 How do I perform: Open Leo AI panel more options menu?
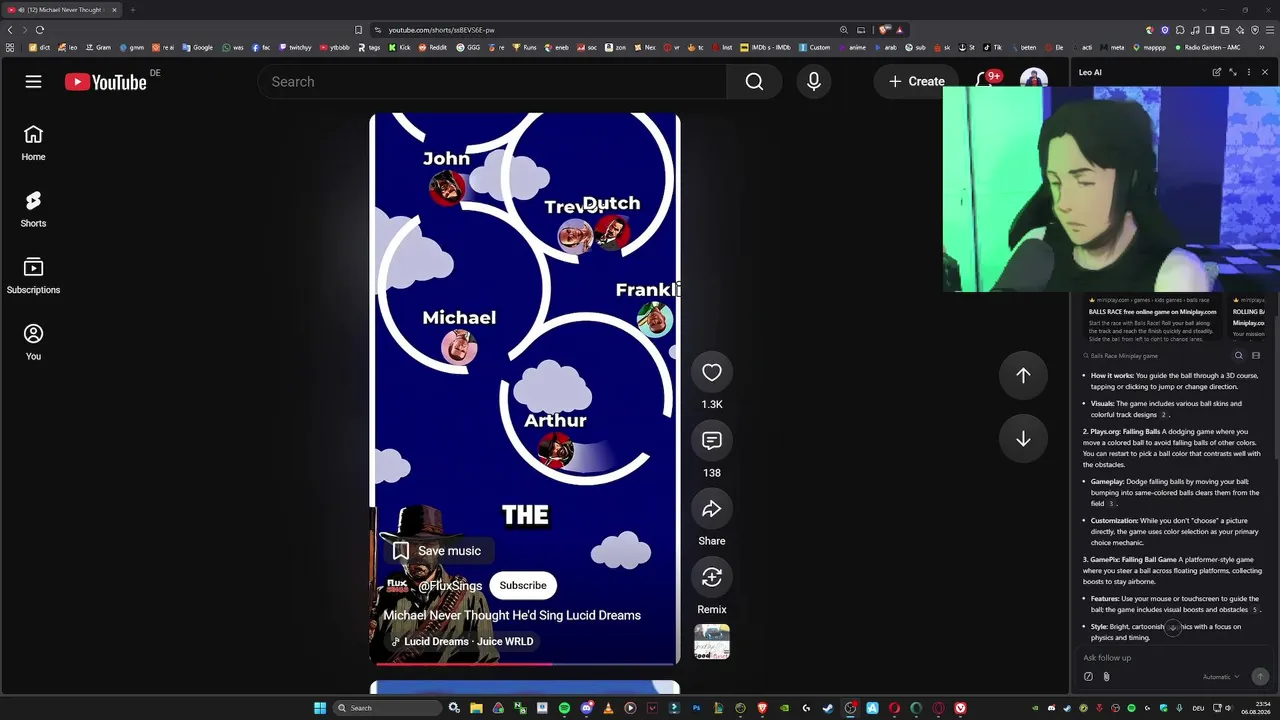[x=1248, y=72]
